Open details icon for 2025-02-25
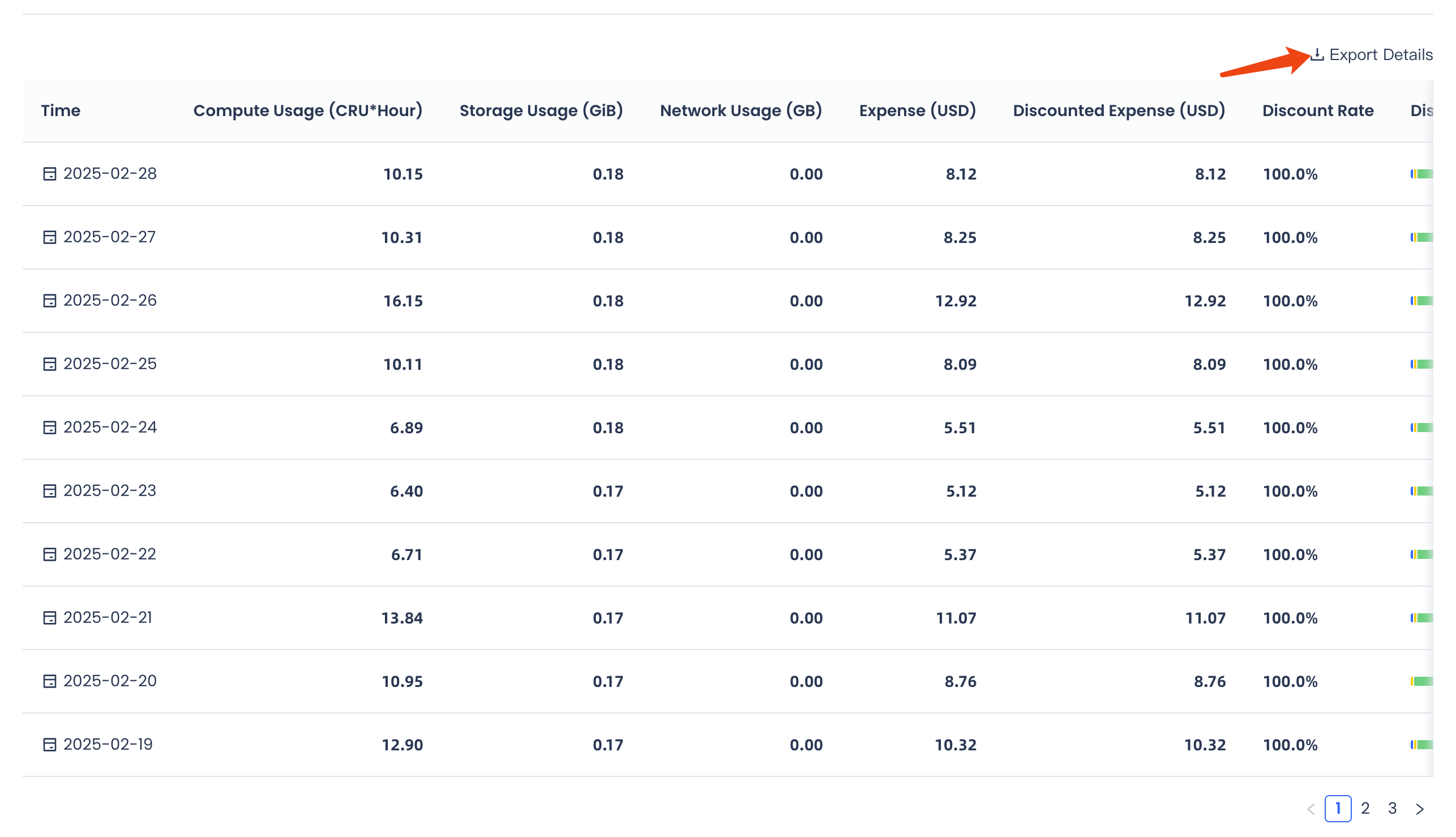Screen dimensions: 1456x837 click(x=50, y=364)
